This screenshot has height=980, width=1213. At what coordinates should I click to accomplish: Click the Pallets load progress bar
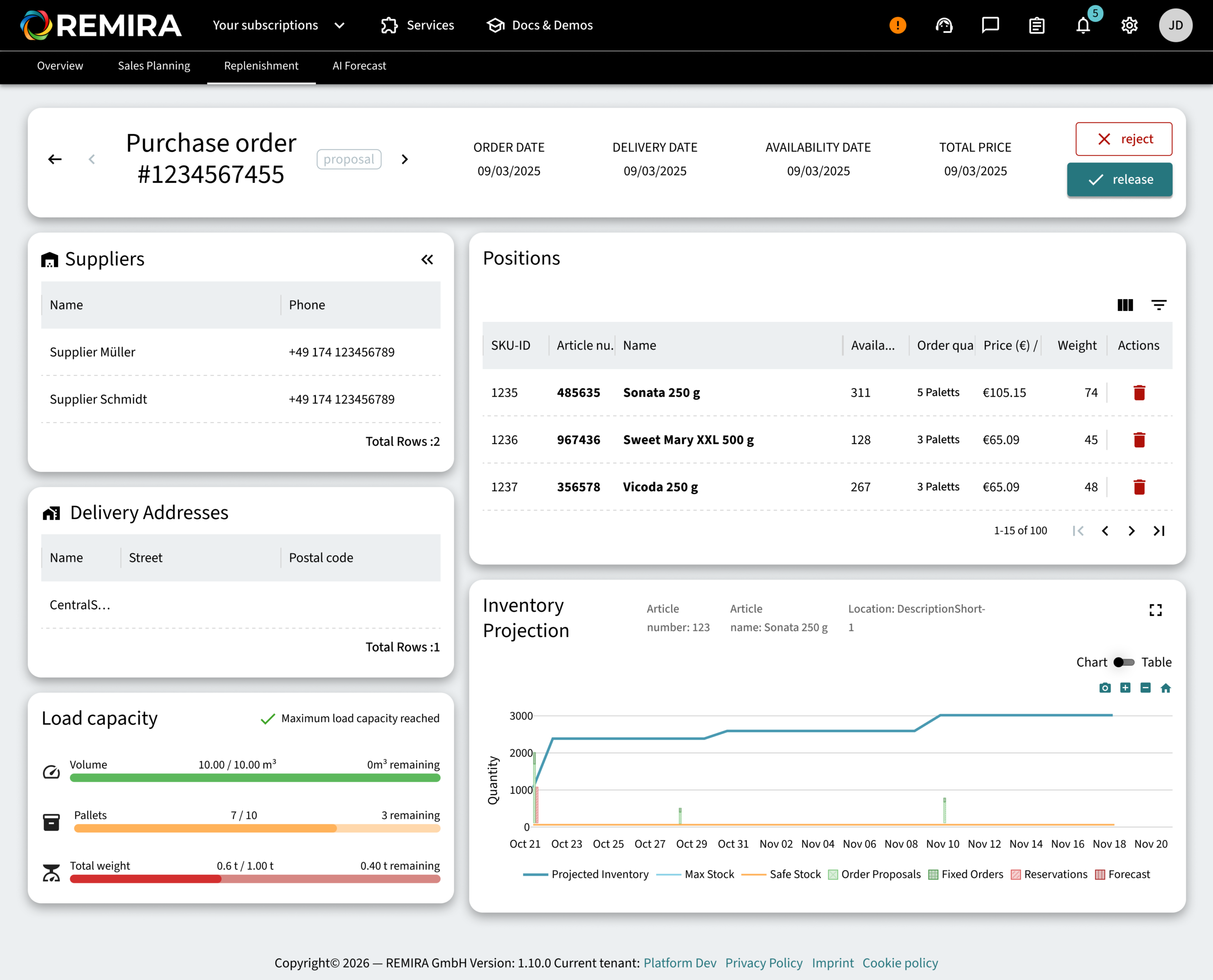click(x=257, y=828)
